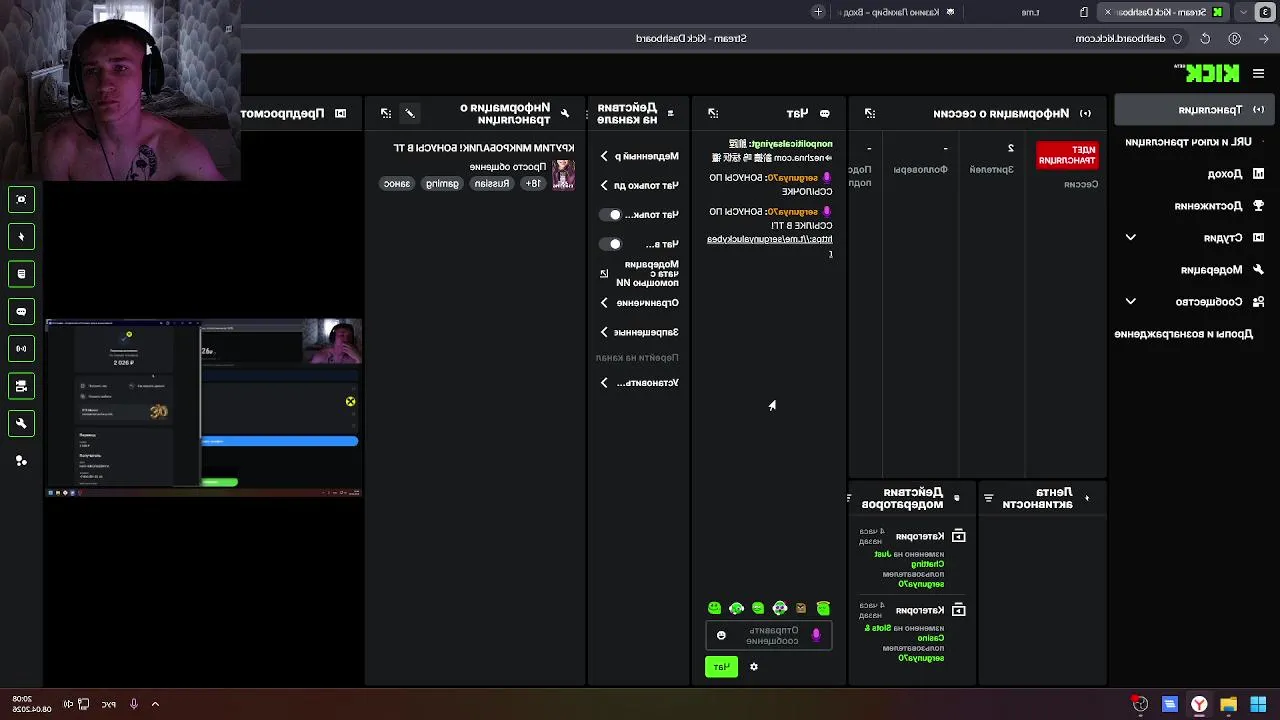Click the Достижения trophy icon in the sidebar
1280x720 pixels.
tap(1259, 205)
